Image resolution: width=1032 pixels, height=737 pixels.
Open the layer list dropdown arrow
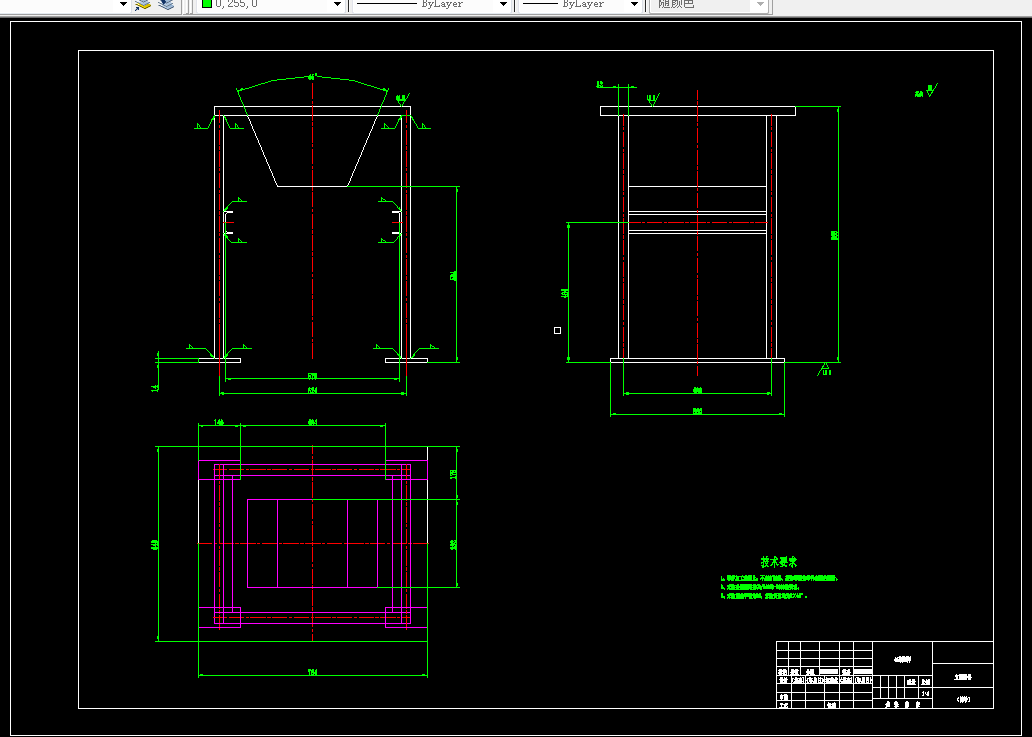[122, 4]
